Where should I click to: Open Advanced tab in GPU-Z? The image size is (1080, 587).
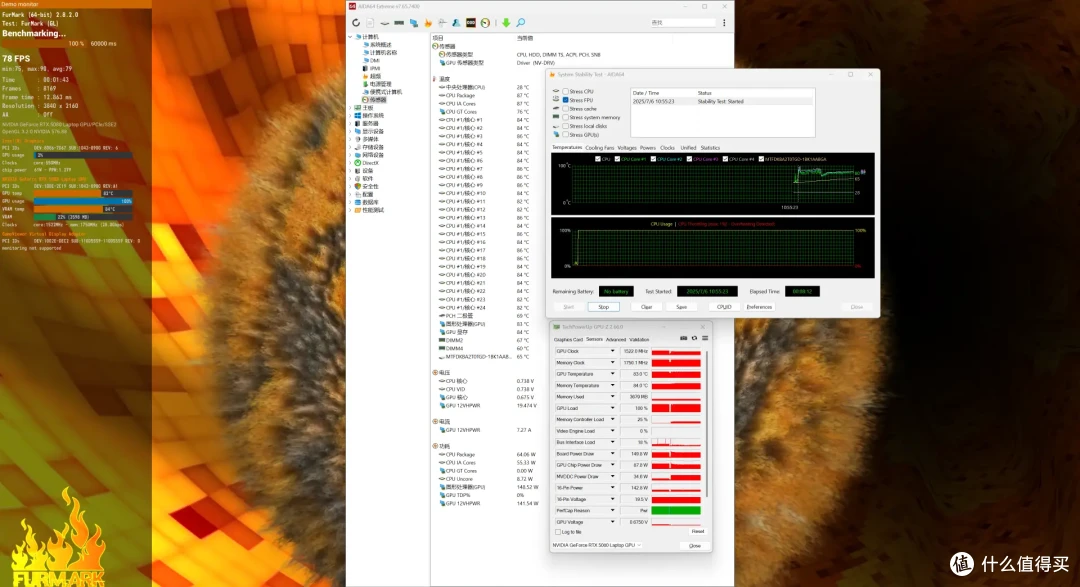coord(616,339)
